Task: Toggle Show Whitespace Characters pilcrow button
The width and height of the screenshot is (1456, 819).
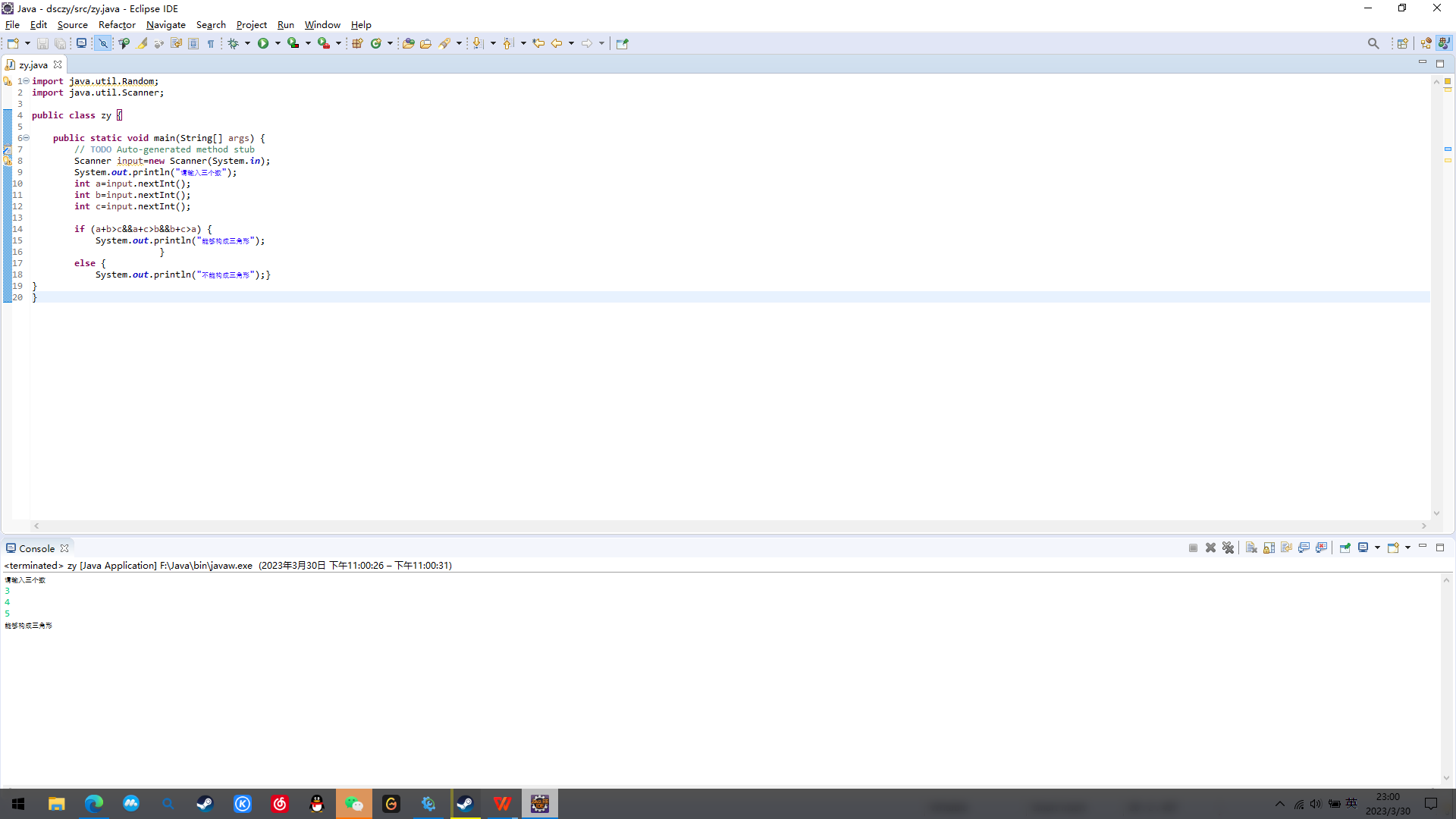Action: tap(211, 43)
